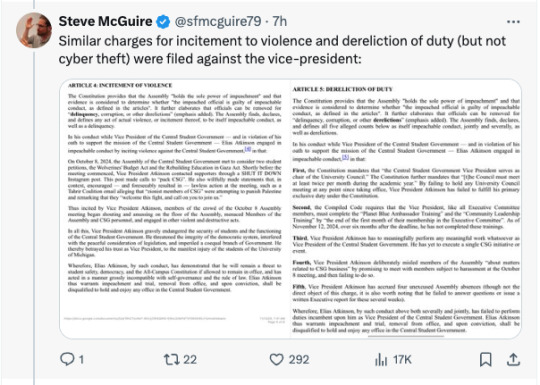Share the tweet via the upload icon
This screenshot has height=385, width=540.
click(x=513, y=359)
